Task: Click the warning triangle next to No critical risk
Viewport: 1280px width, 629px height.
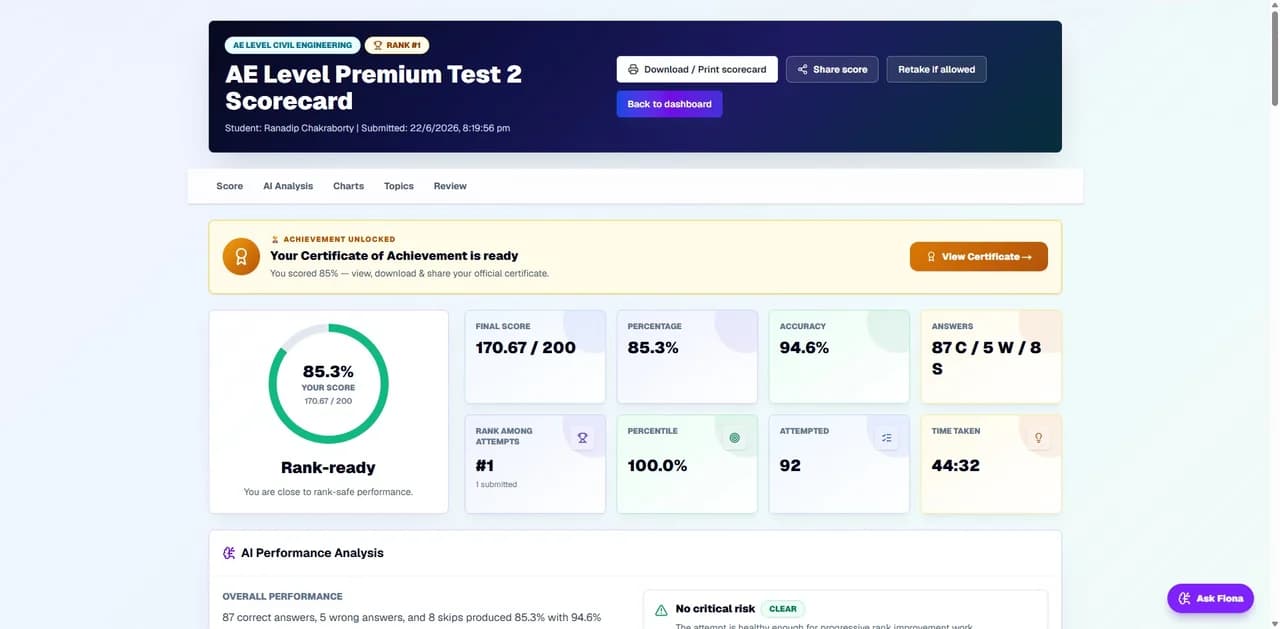Action: (x=661, y=609)
